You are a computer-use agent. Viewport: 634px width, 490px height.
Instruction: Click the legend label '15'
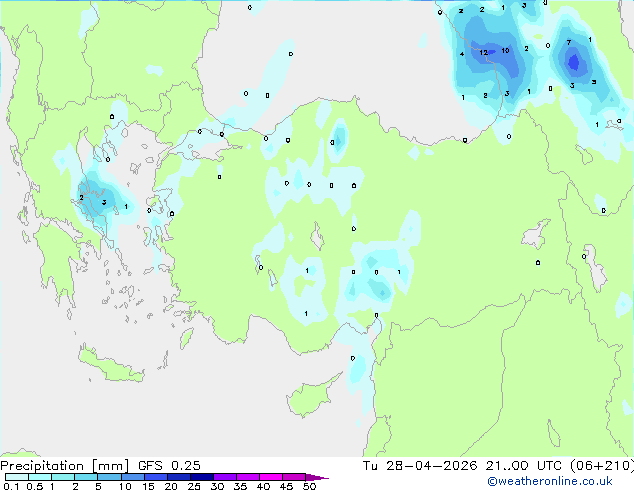[x=148, y=486]
